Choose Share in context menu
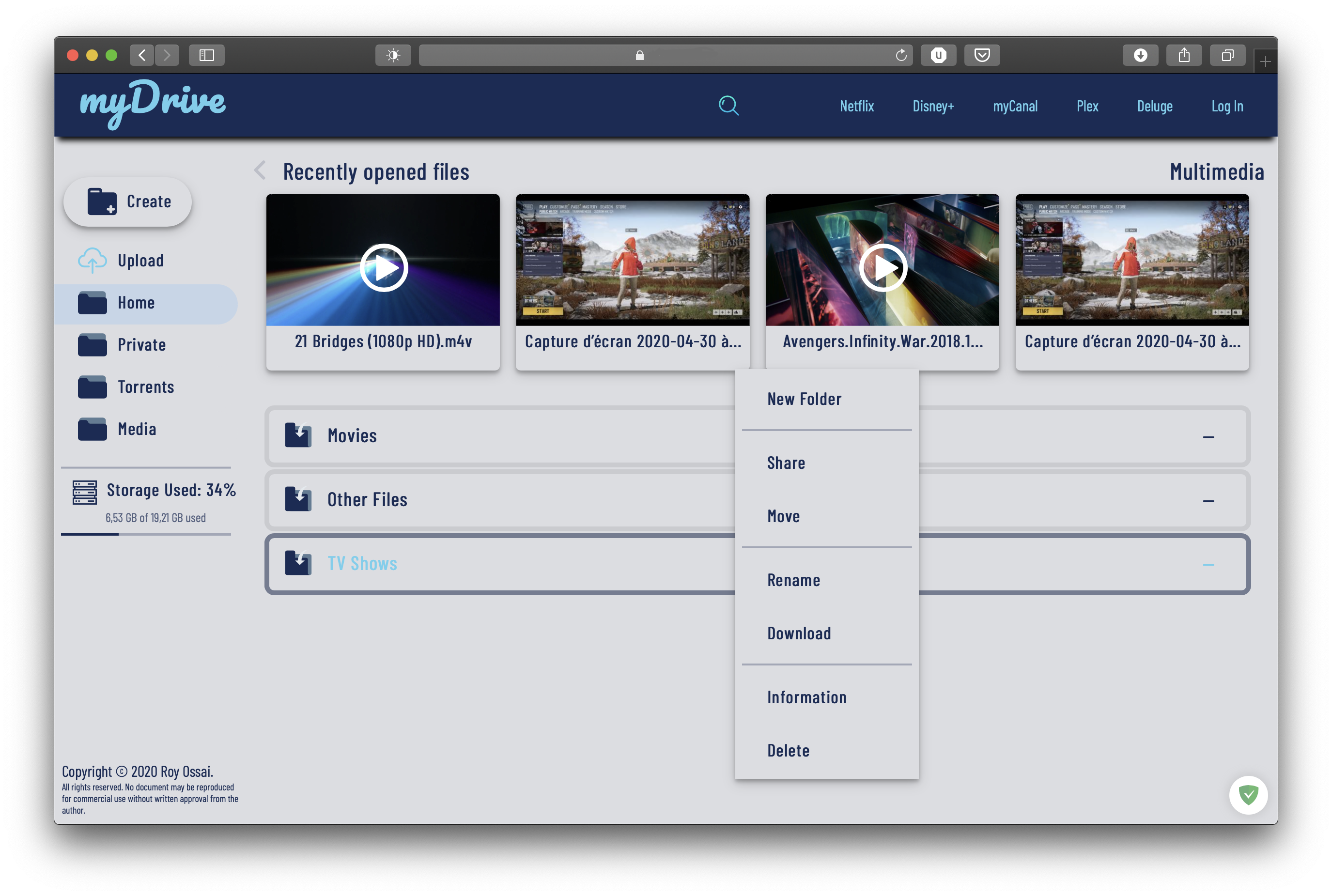 786,463
